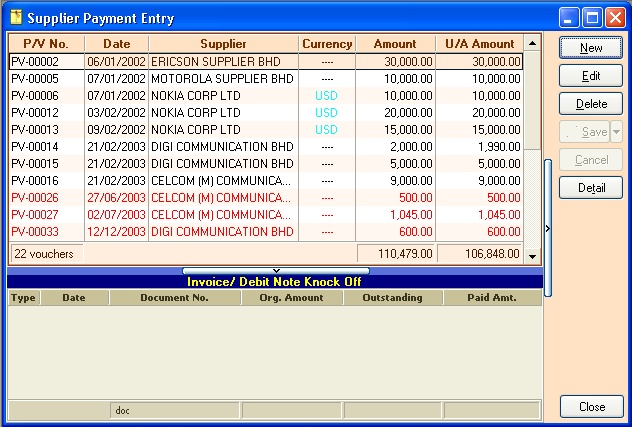Click the Paid Amt. column header
632x427 pixels.
[x=492, y=298]
